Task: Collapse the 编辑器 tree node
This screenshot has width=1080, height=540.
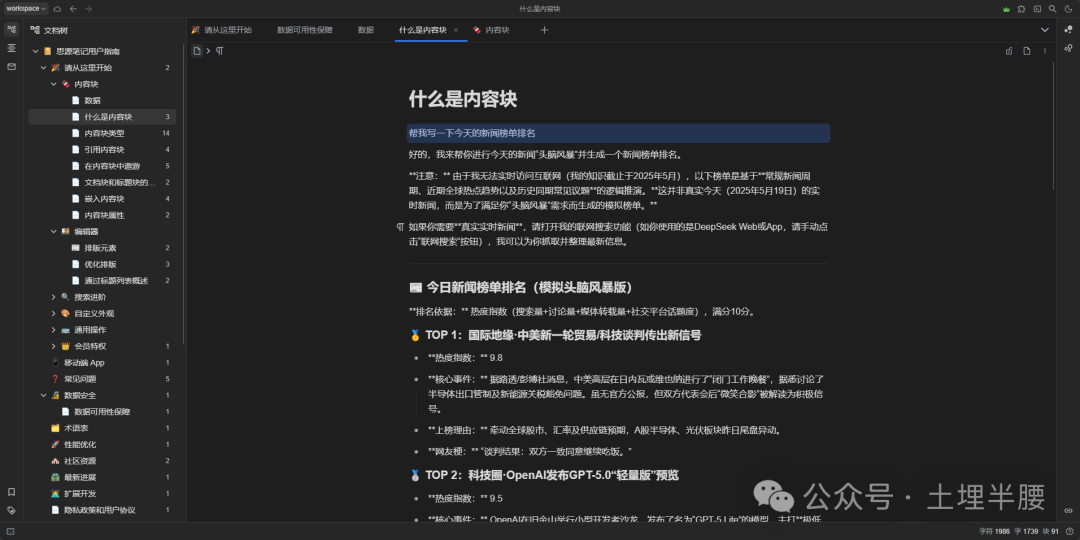Action: click(54, 231)
